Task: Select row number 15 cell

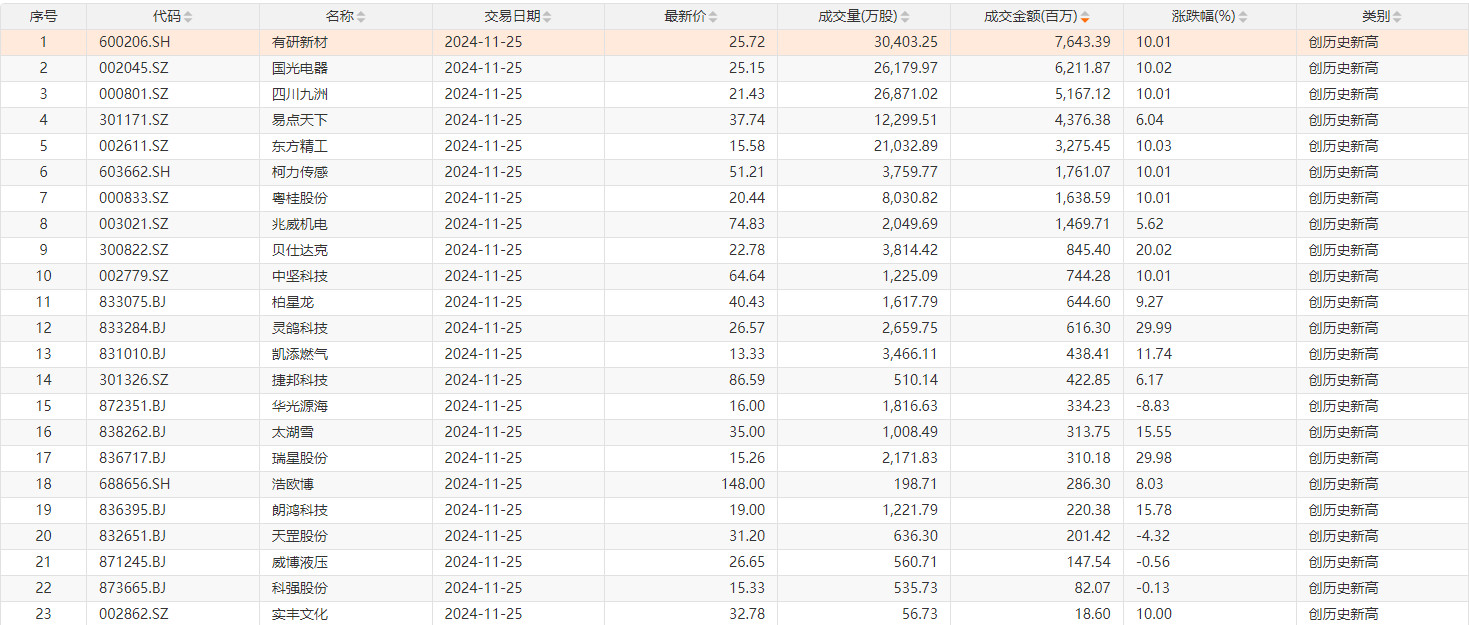Action: click(x=43, y=406)
